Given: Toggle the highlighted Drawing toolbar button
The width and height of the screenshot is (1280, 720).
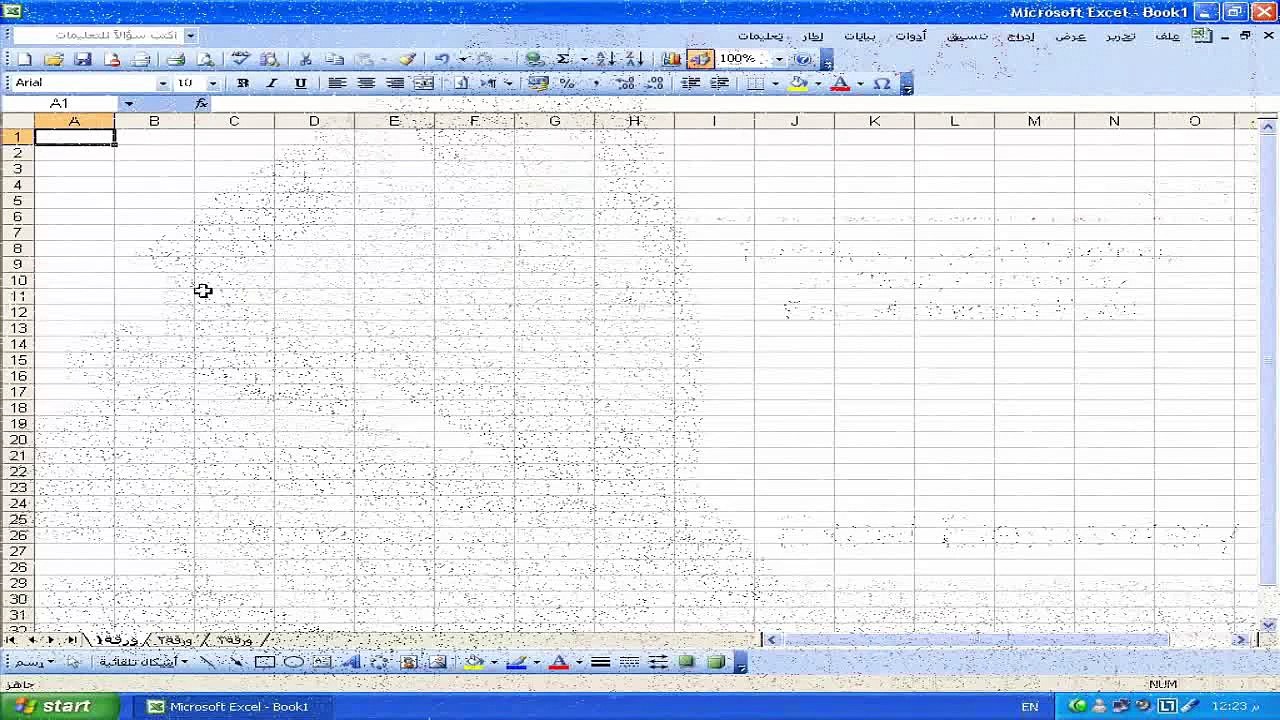Looking at the screenshot, I should pos(700,60).
